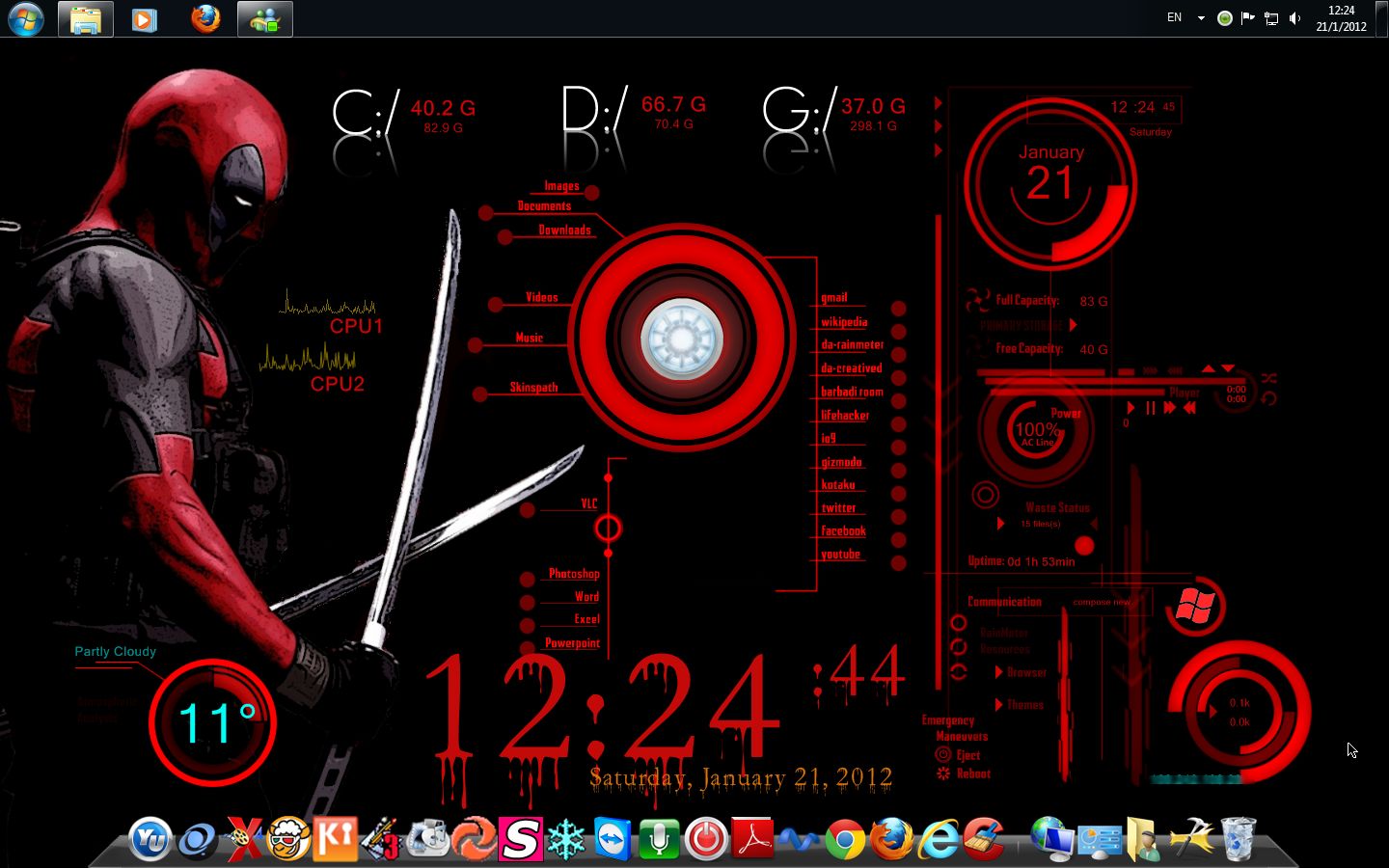
Task: Launch Google Chrome from the dock
Action: (845, 840)
